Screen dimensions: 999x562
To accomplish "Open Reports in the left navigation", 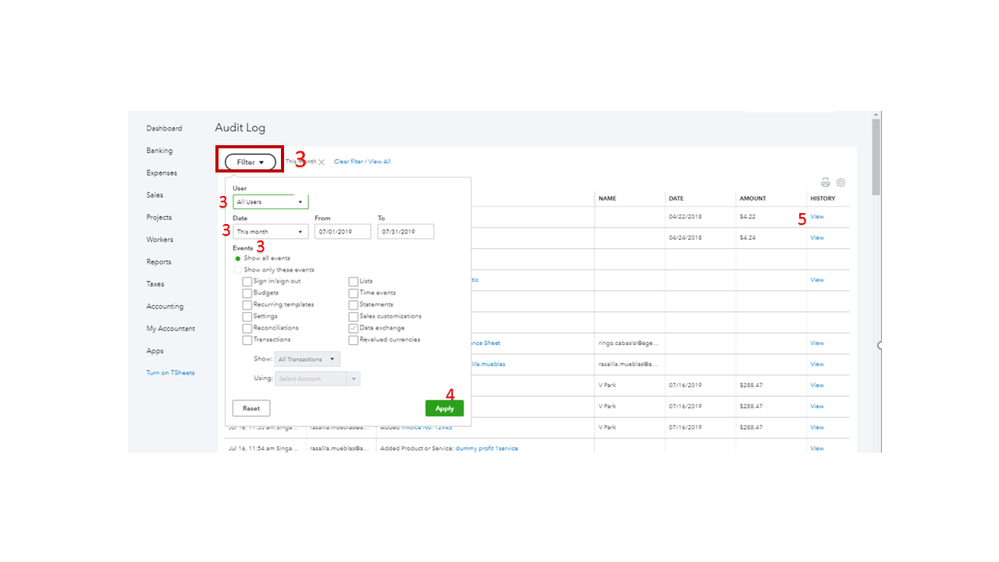I will 159,262.
